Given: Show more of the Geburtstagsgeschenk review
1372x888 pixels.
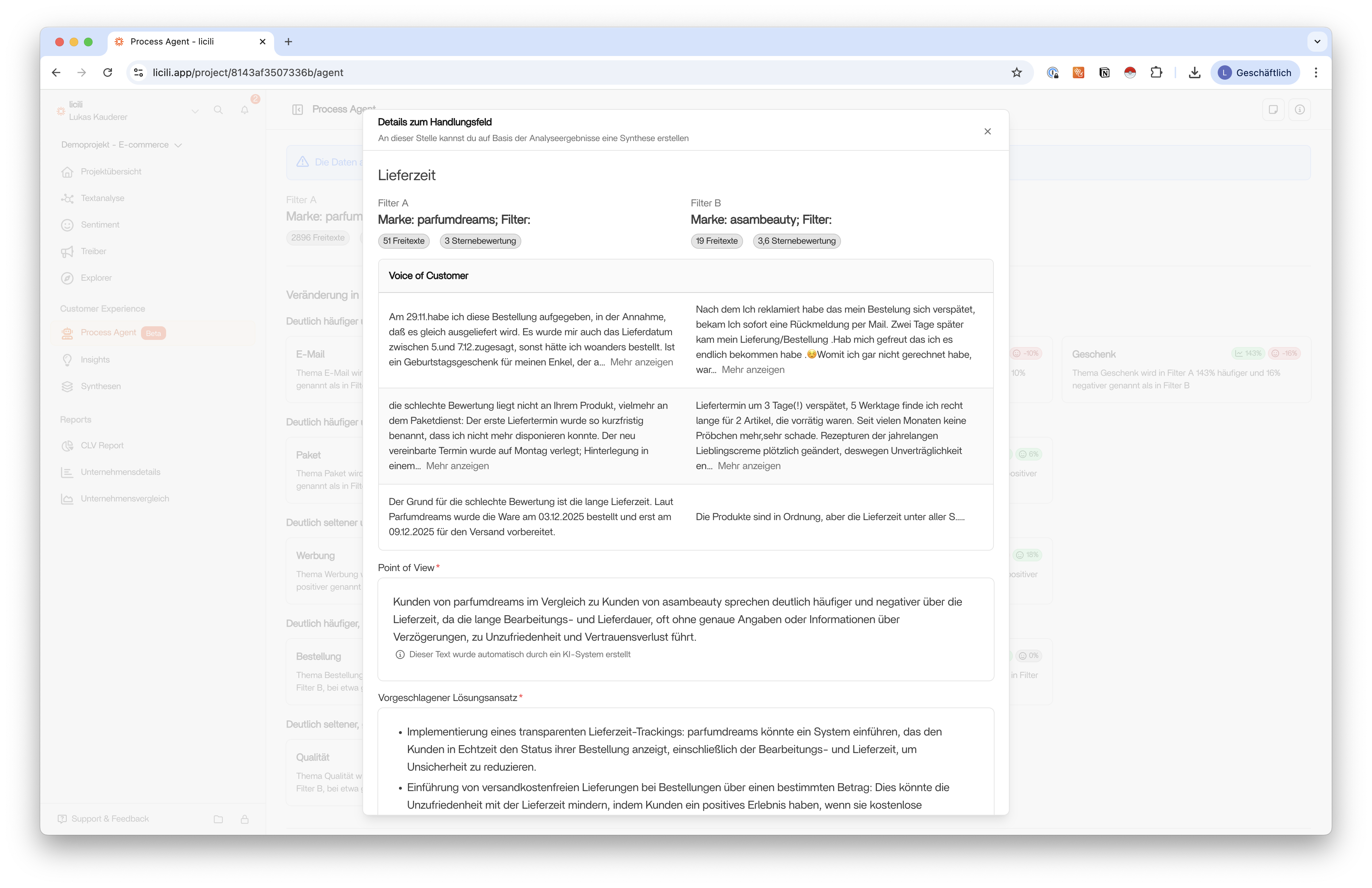Looking at the screenshot, I should coord(642,362).
